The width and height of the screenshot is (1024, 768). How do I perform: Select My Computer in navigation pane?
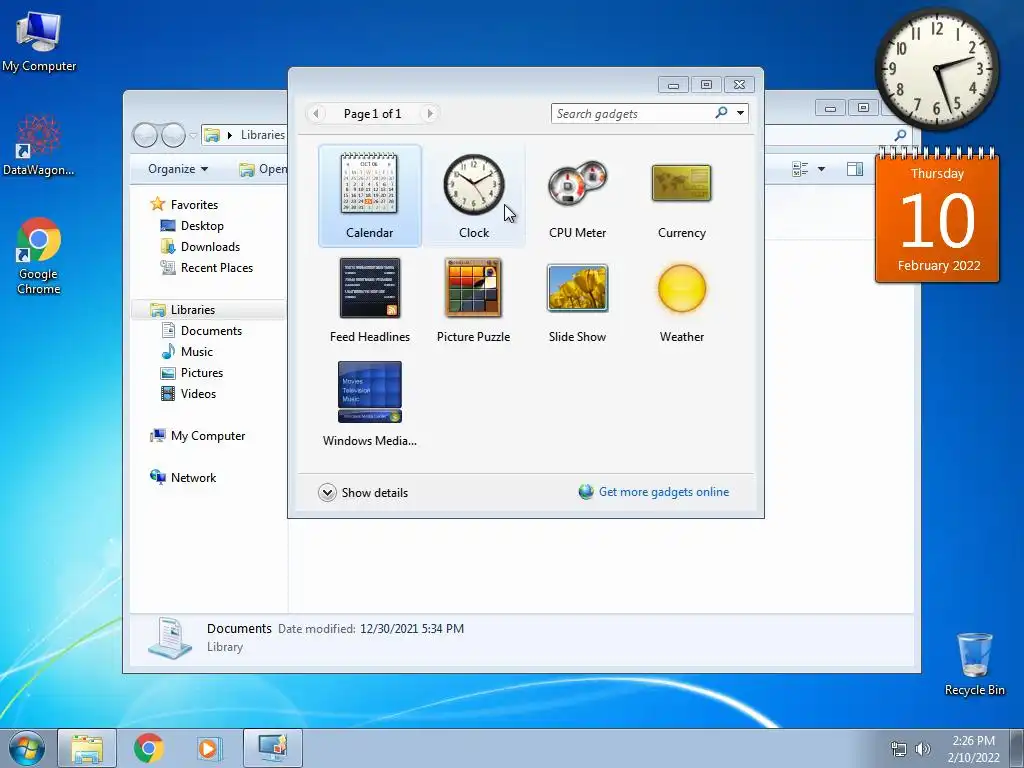(197, 436)
